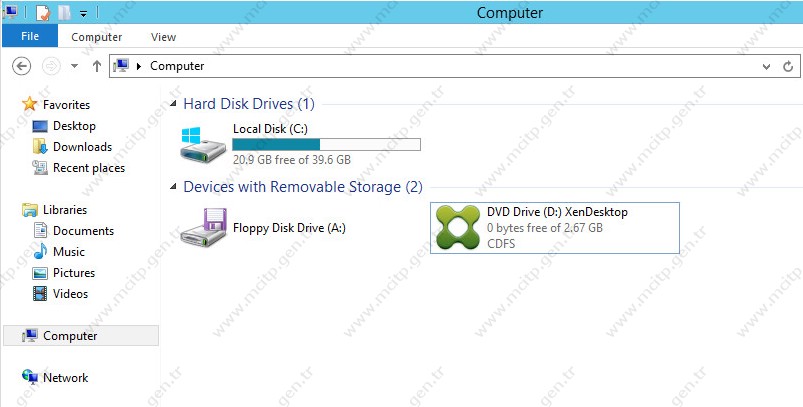Image resolution: width=803 pixels, height=407 pixels.
Task: Collapse the Hard Disk Drives group
Action: [x=173, y=104]
